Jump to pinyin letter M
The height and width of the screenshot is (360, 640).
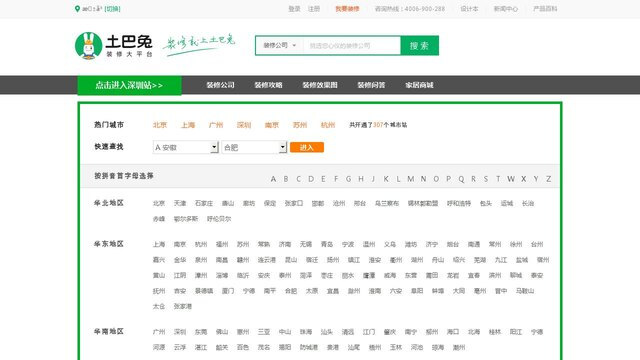411,179
